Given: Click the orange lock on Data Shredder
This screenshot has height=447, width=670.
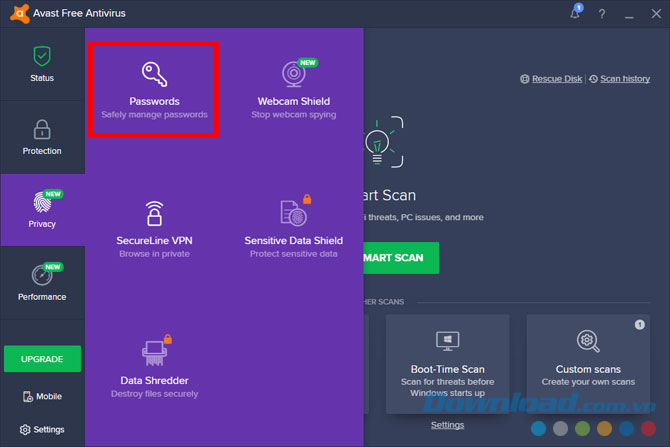Looking at the screenshot, I should 168,339.
